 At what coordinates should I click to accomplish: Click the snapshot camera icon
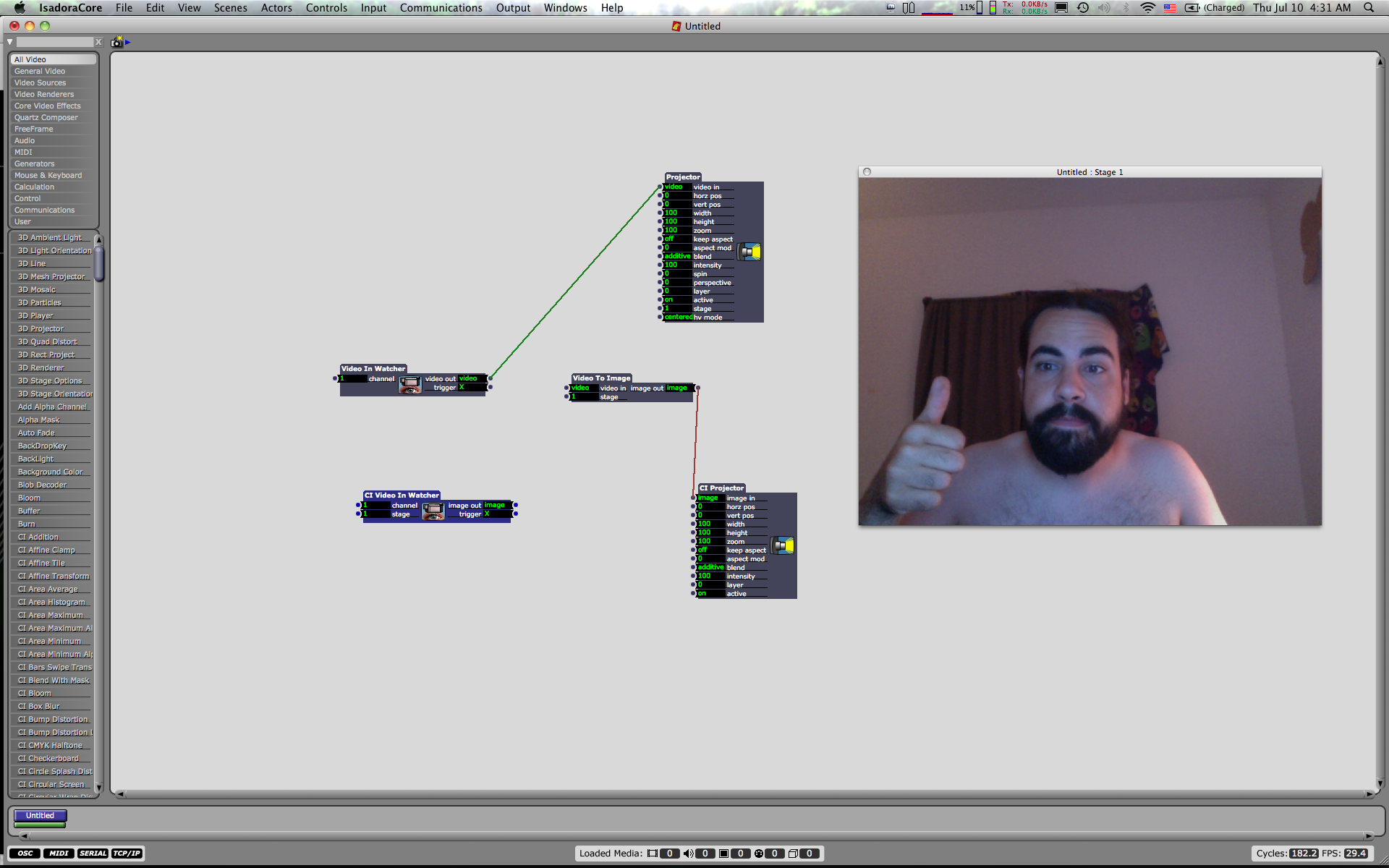click(116, 43)
